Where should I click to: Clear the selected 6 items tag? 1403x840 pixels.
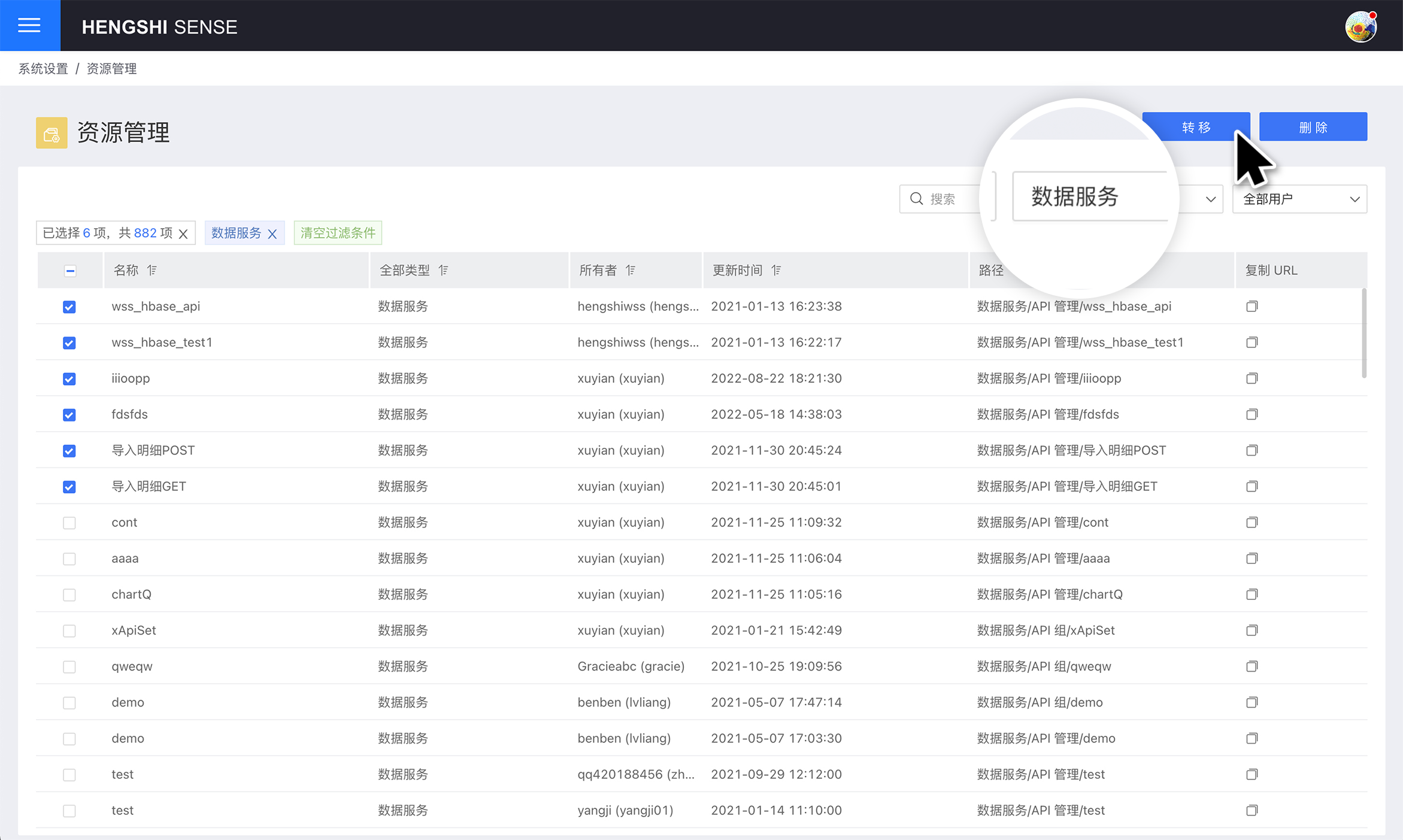point(183,233)
